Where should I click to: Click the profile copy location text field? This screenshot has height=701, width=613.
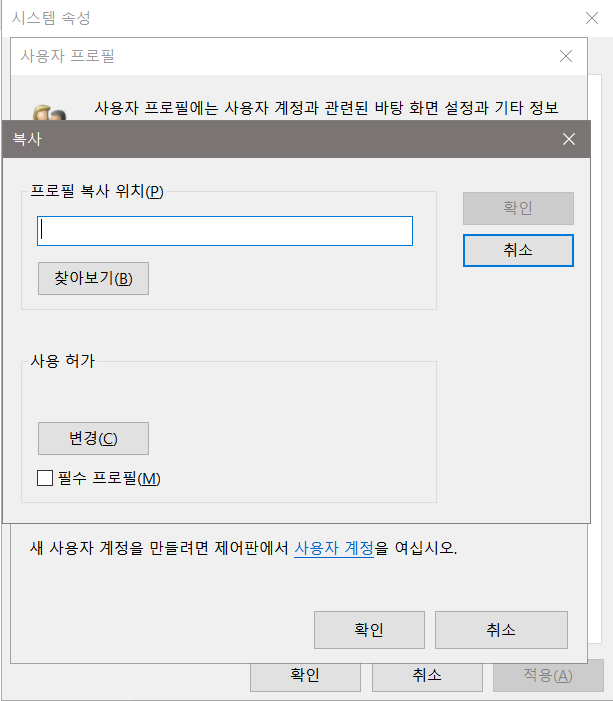click(x=224, y=231)
